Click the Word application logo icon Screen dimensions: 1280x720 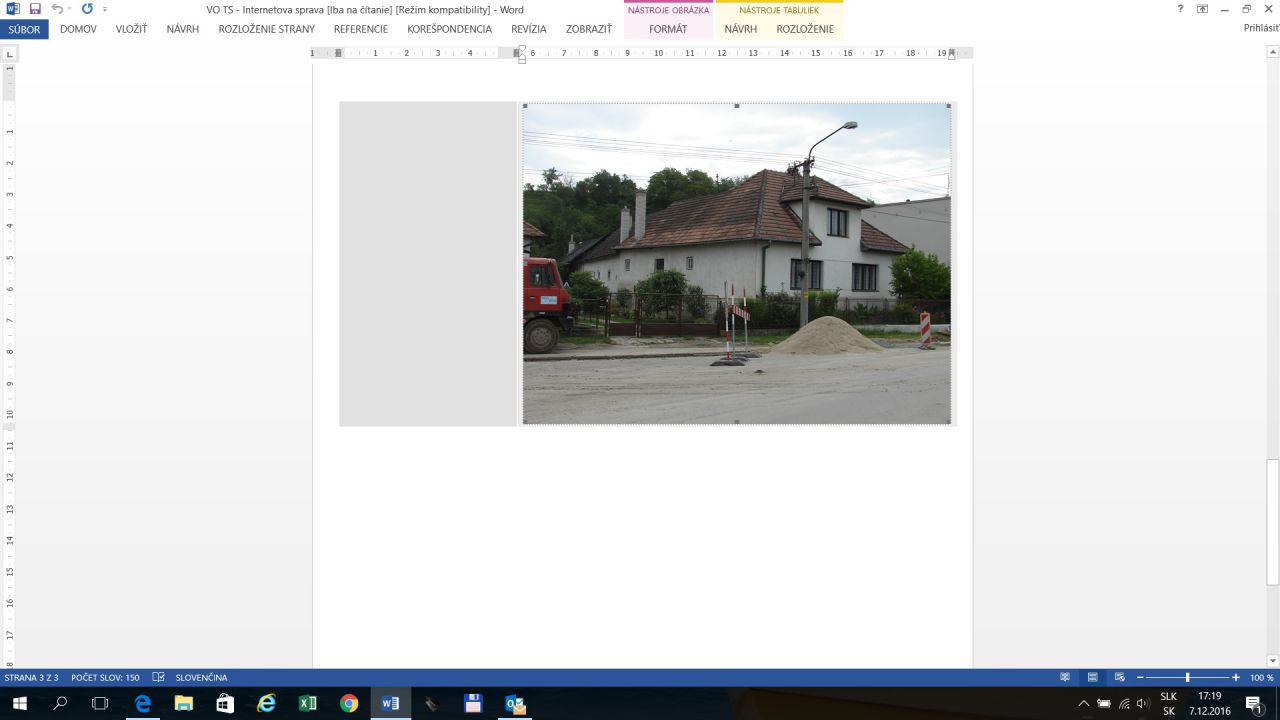coord(13,9)
